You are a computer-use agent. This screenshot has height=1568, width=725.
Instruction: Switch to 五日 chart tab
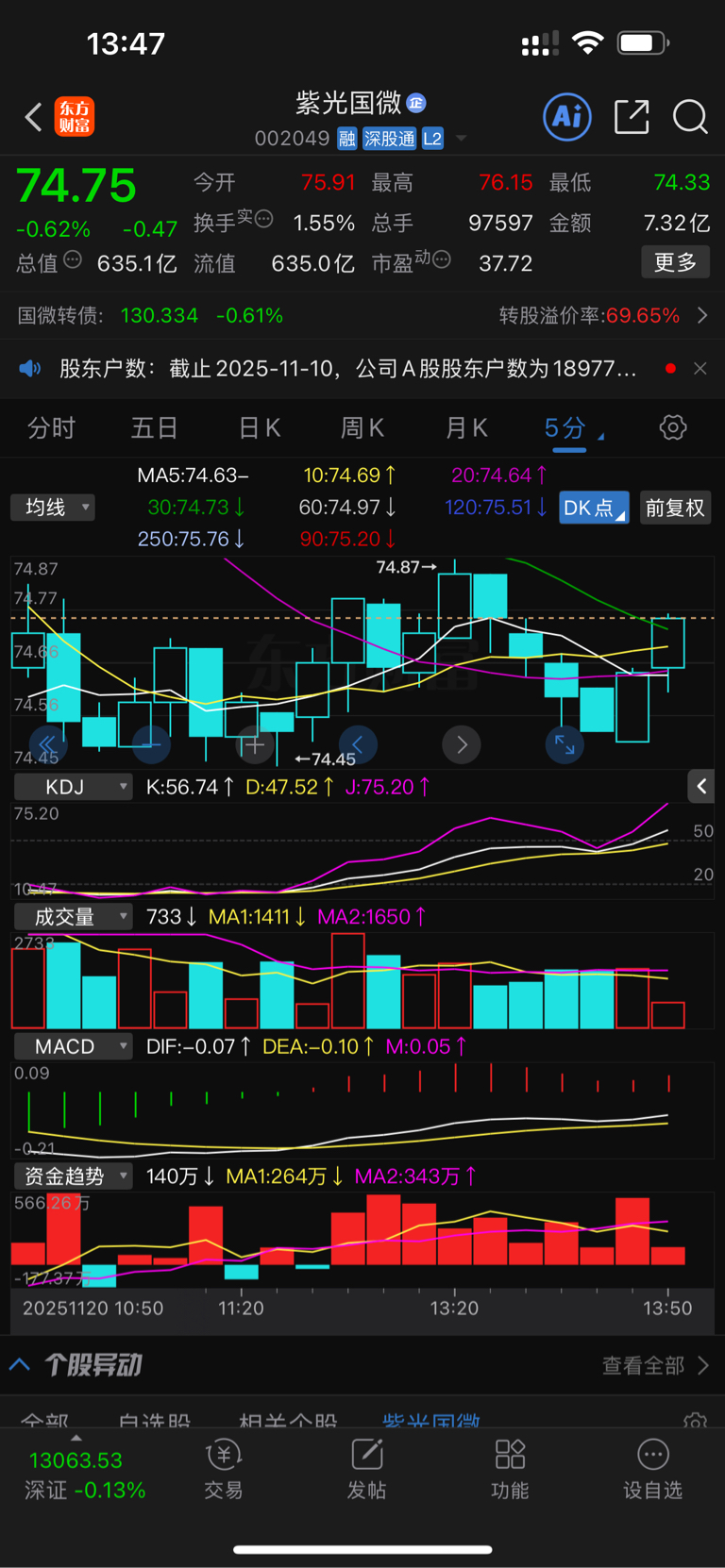coord(155,428)
